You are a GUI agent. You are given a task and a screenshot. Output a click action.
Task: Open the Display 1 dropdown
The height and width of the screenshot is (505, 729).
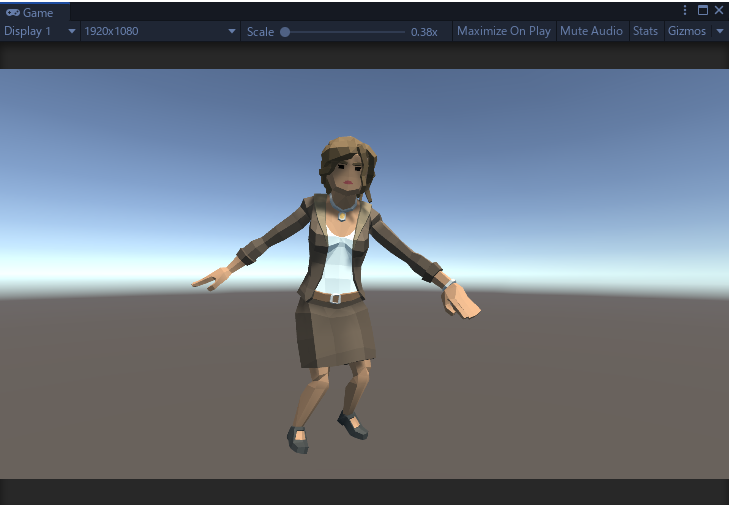(x=40, y=31)
